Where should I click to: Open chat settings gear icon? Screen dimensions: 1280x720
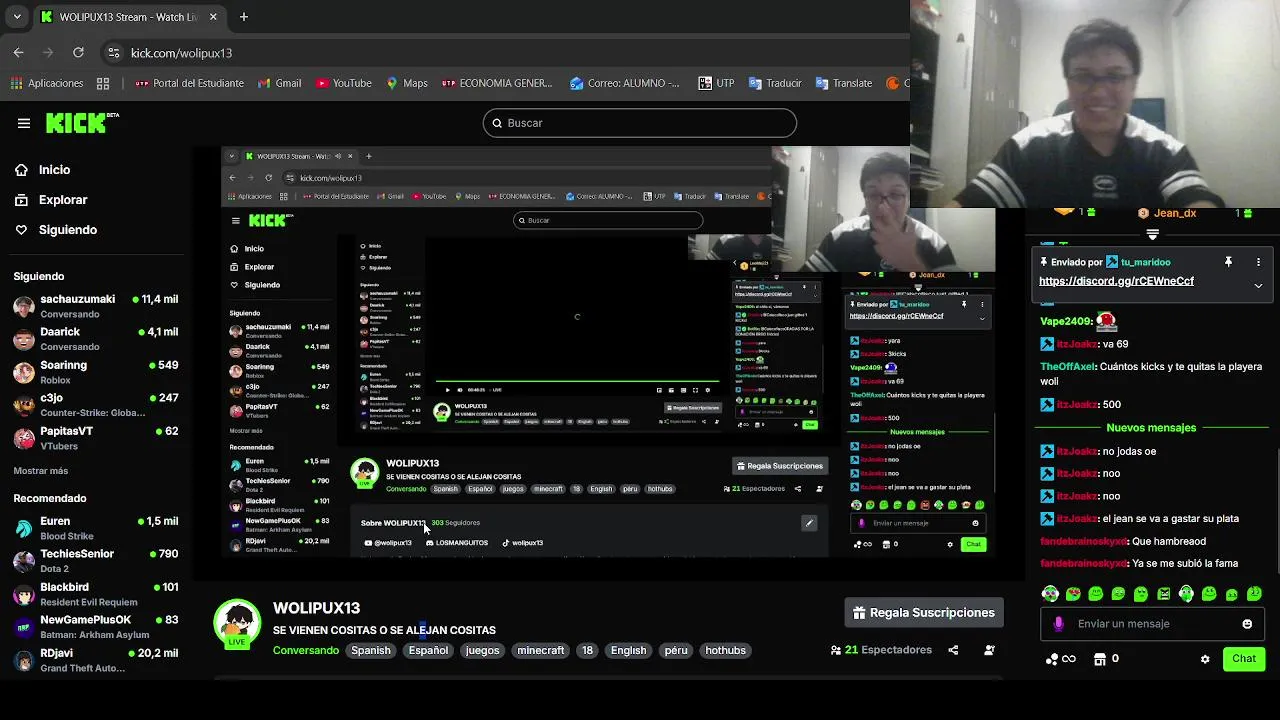1205,659
